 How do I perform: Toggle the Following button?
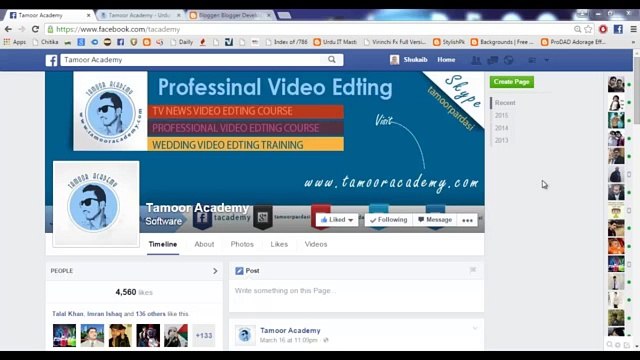(389, 220)
